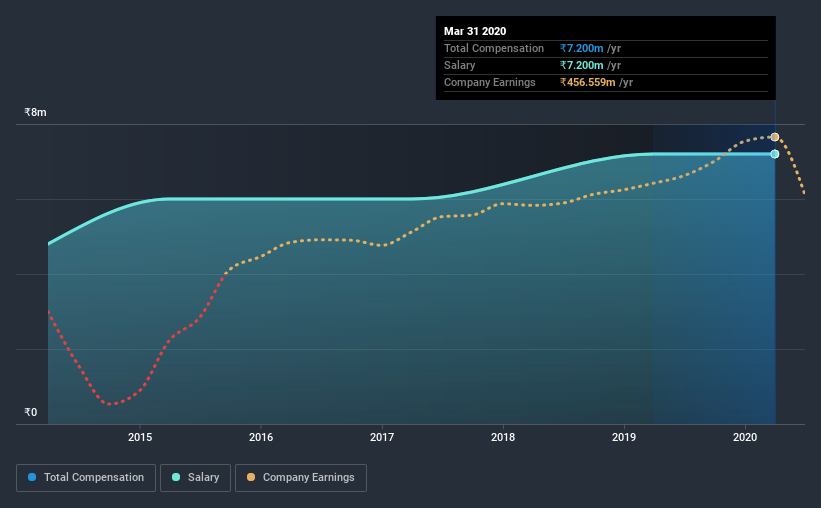Viewport: 821px width, 508px height.
Task: Click the ₹0 y-axis label
Action: 30,412
